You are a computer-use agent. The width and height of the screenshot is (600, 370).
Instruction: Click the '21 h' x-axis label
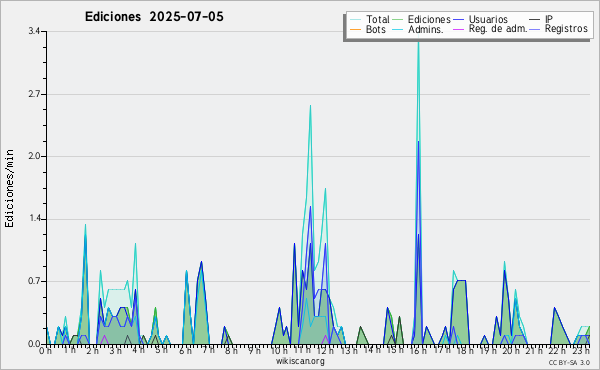pos(533,350)
